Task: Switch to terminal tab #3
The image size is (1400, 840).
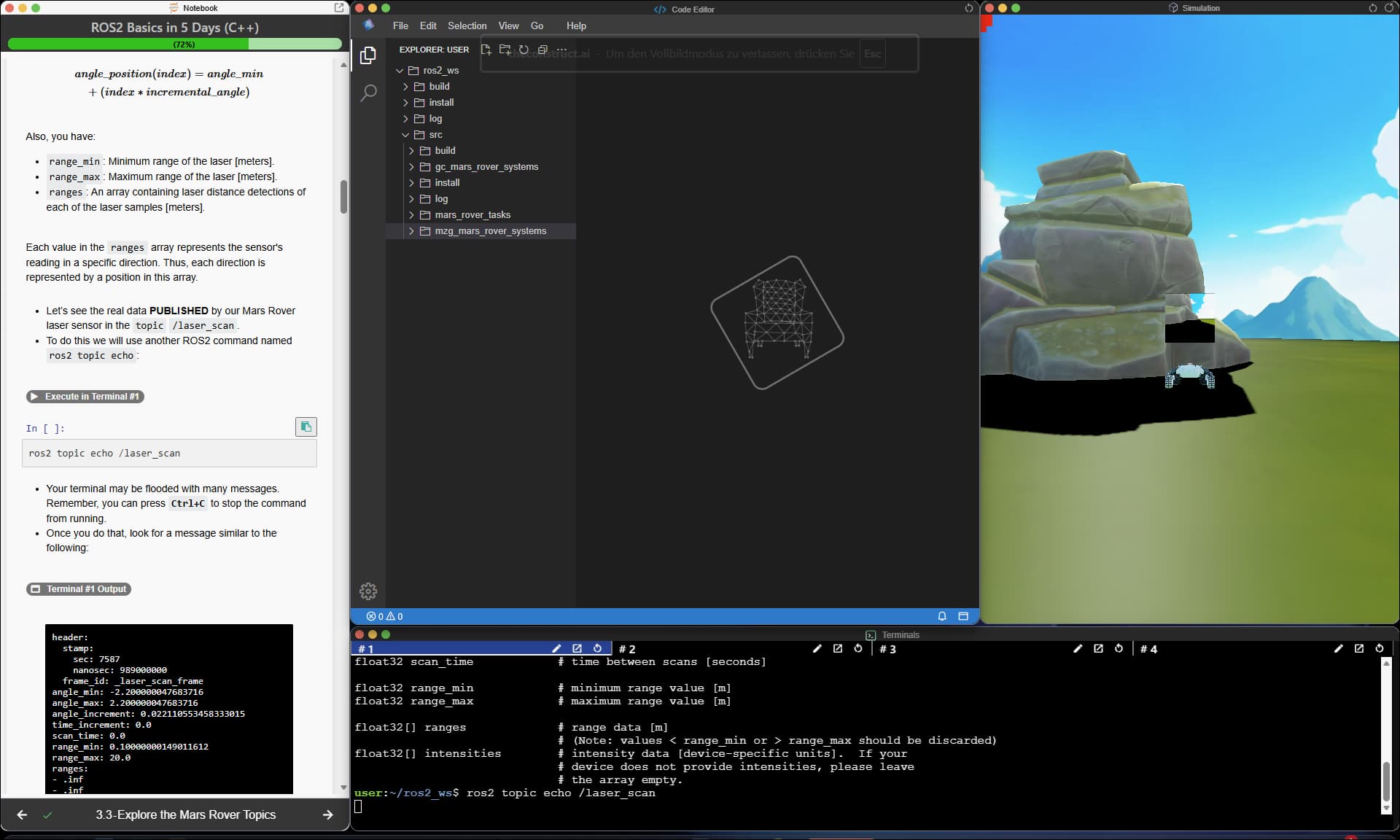Action: [x=887, y=649]
